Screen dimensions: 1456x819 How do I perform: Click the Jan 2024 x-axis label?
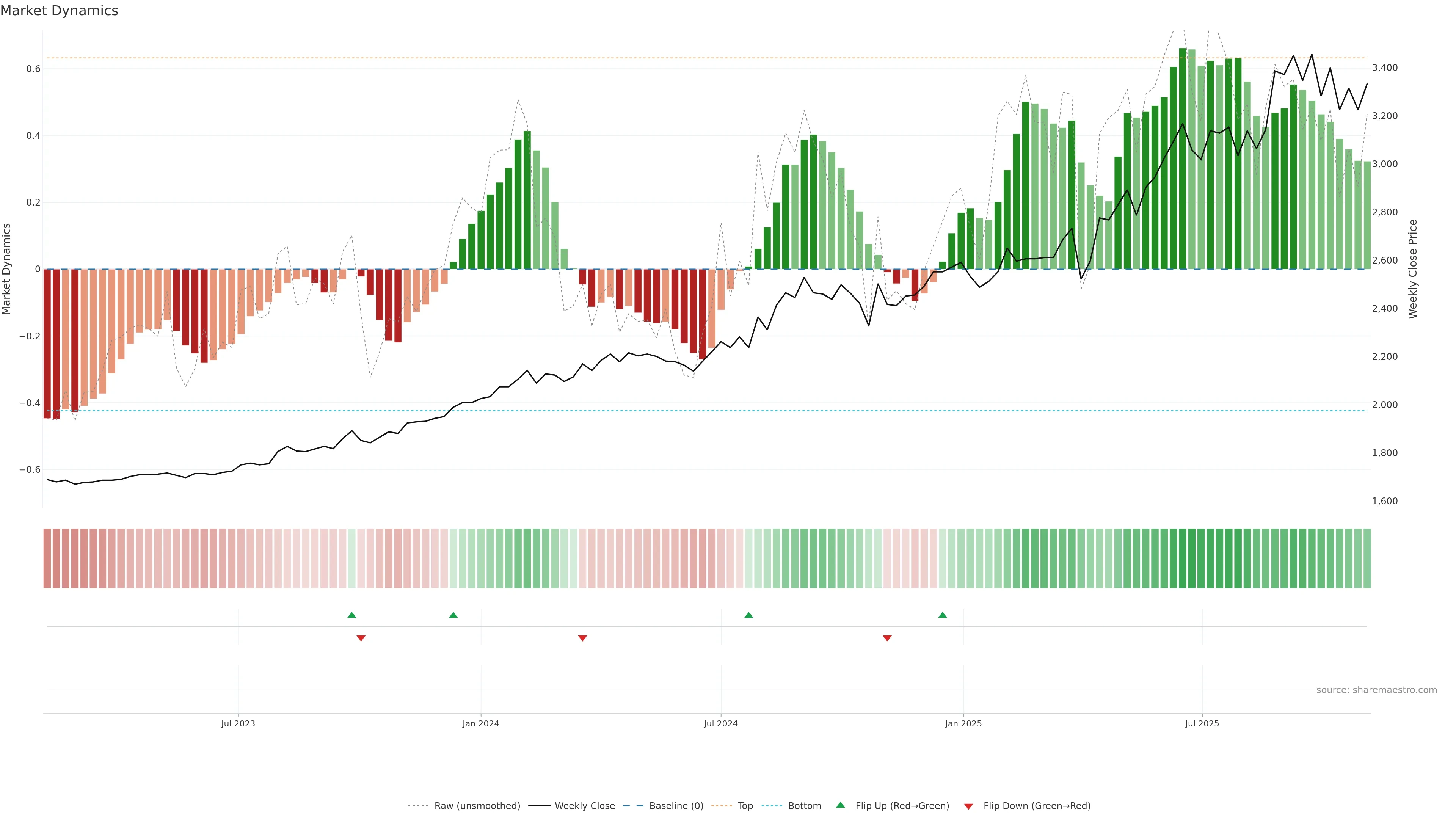coord(480,723)
